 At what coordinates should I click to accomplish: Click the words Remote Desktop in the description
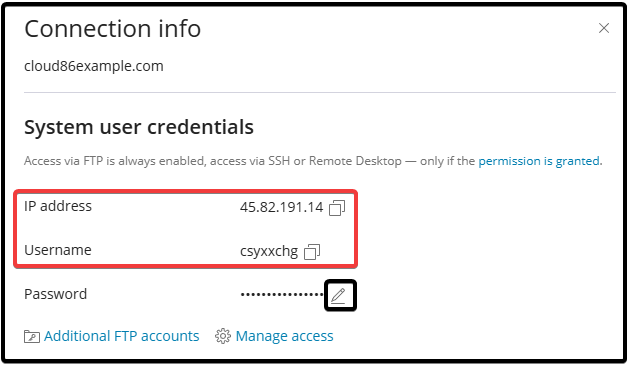355,161
